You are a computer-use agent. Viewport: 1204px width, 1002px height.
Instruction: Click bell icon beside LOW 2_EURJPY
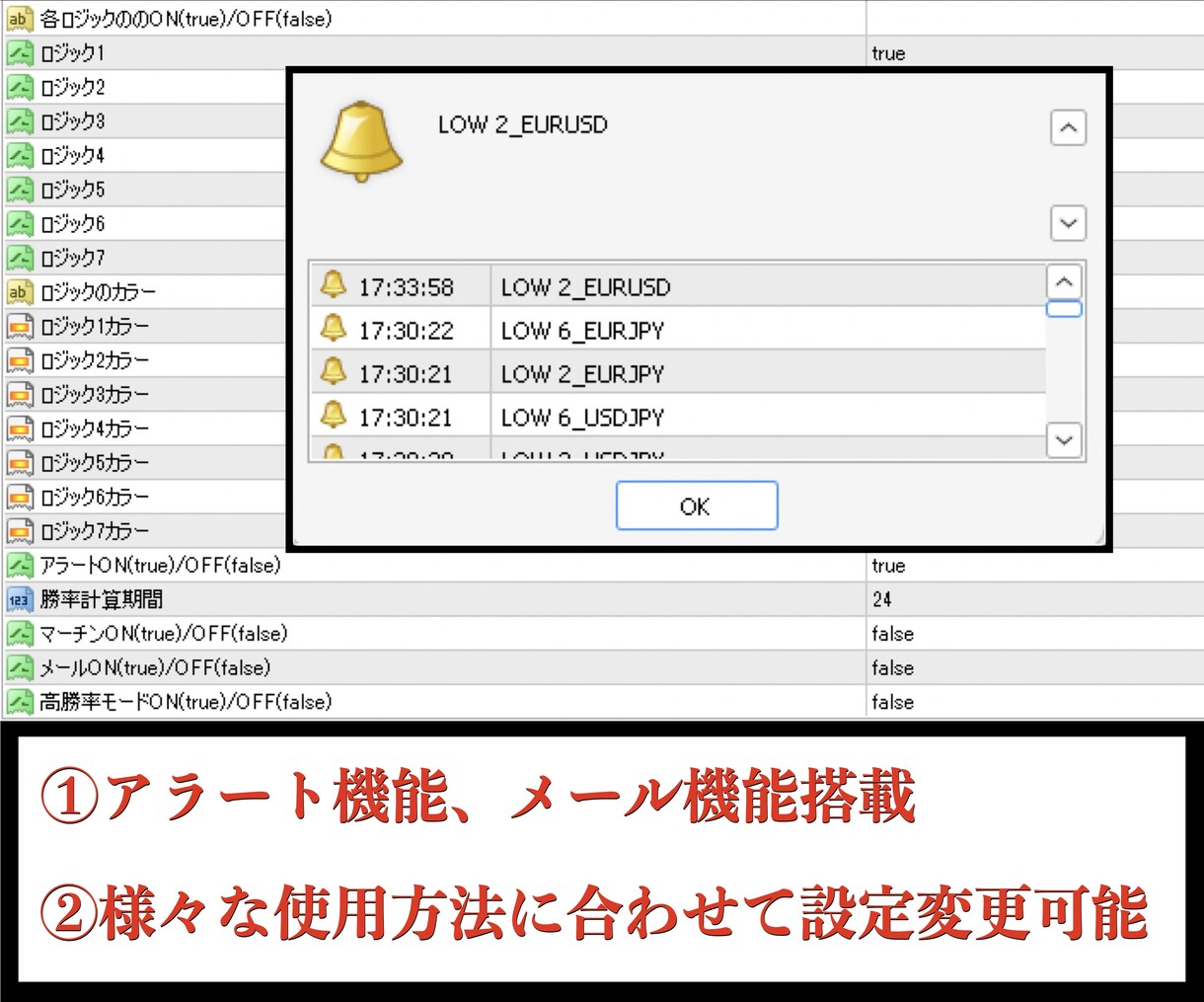click(x=334, y=371)
